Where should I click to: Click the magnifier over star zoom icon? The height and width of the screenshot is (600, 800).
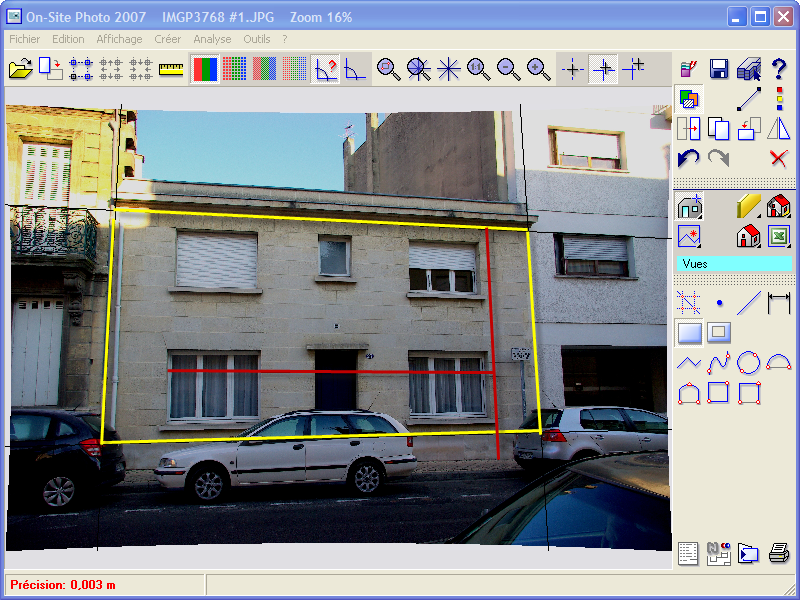pos(419,69)
